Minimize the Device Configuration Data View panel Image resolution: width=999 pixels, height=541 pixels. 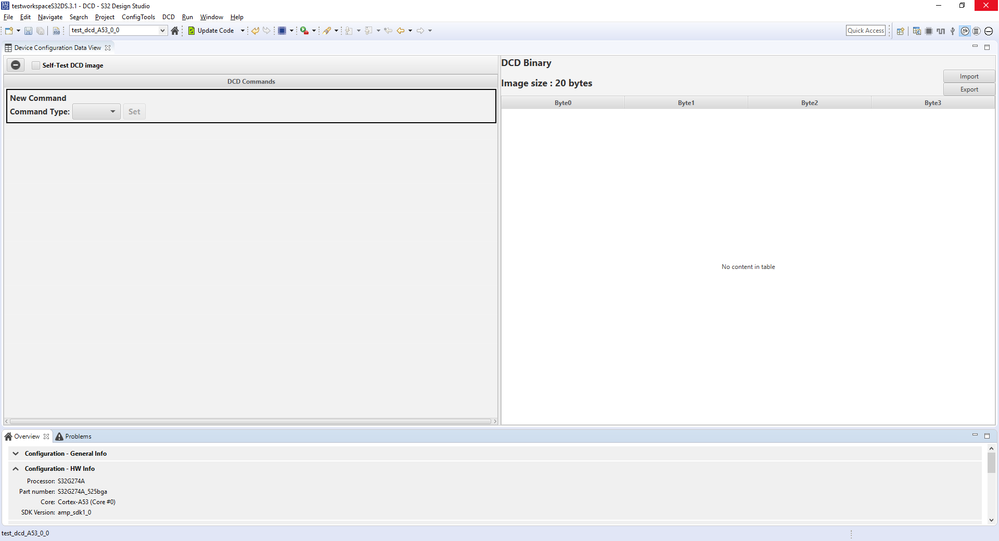coord(974,47)
